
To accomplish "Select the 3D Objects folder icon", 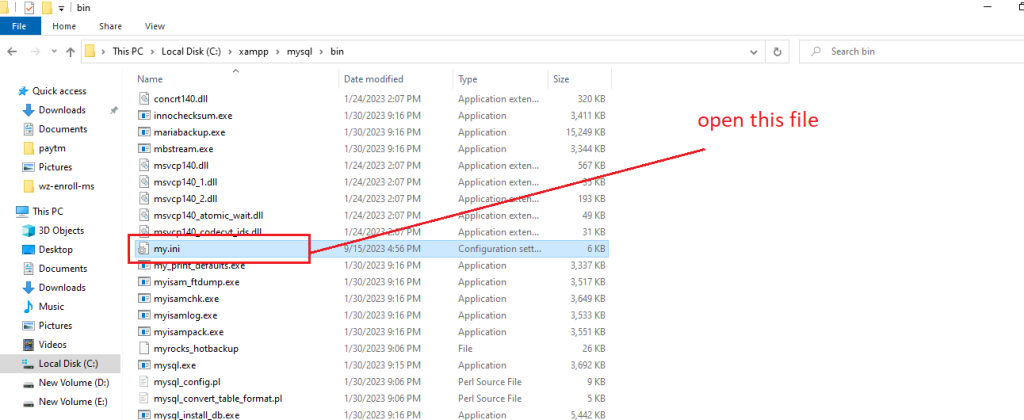I will [x=27, y=231].
